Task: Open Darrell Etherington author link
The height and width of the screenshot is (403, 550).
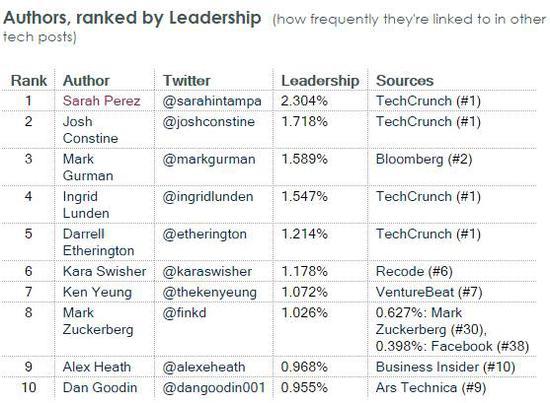Action: tap(99, 242)
